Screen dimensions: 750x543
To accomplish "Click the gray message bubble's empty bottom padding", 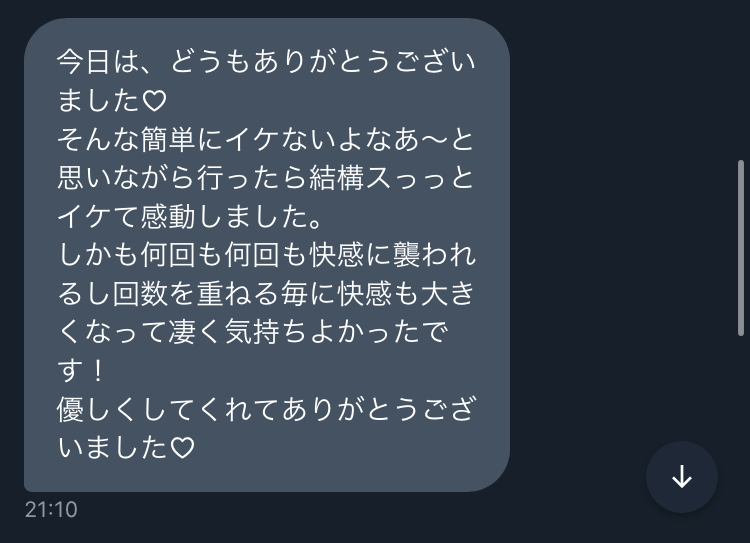I will coord(266,477).
